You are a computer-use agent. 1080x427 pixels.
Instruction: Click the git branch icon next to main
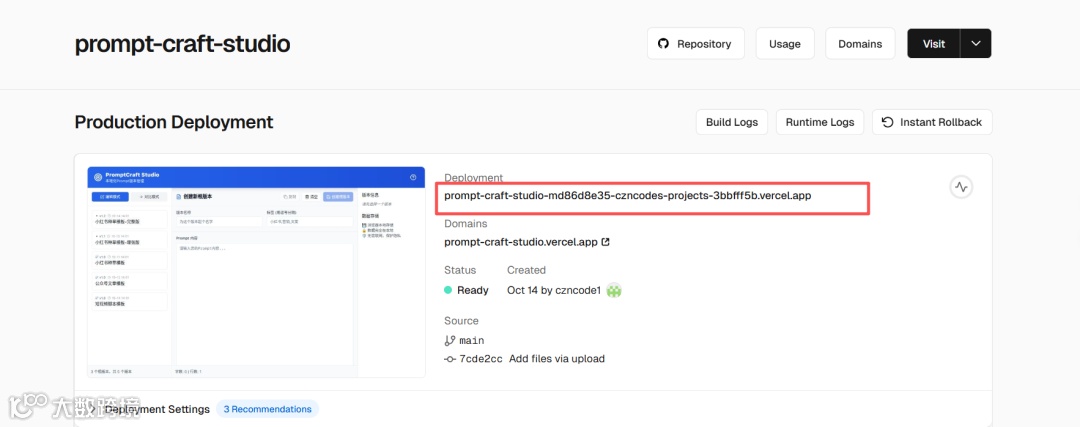450,340
